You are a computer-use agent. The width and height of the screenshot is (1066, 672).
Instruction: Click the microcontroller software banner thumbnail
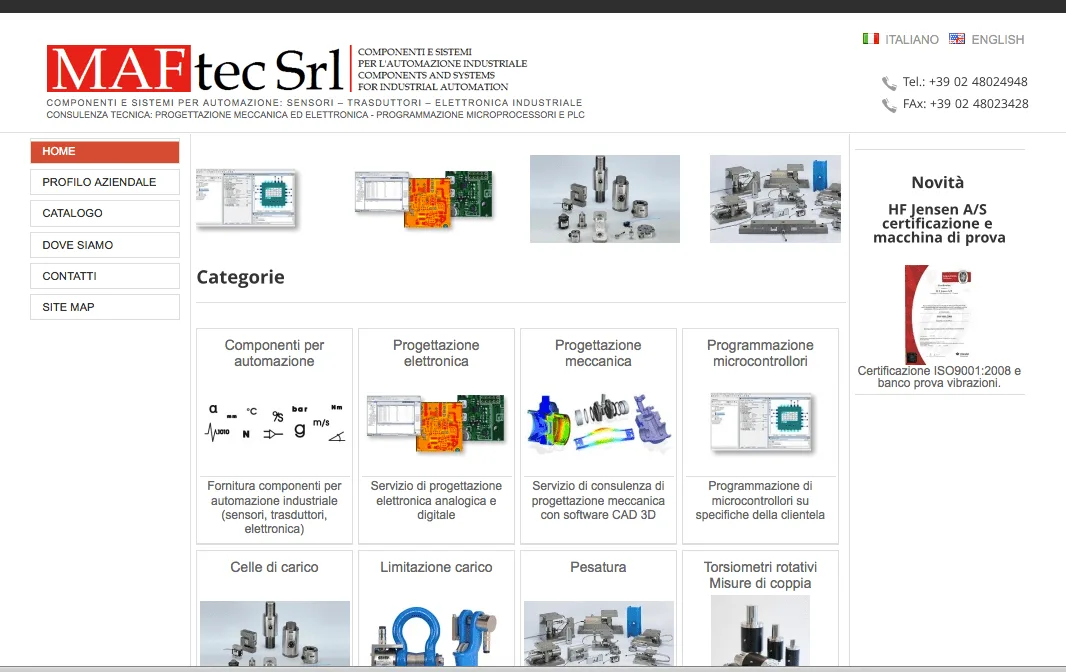pyautogui.click(x=247, y=199)
